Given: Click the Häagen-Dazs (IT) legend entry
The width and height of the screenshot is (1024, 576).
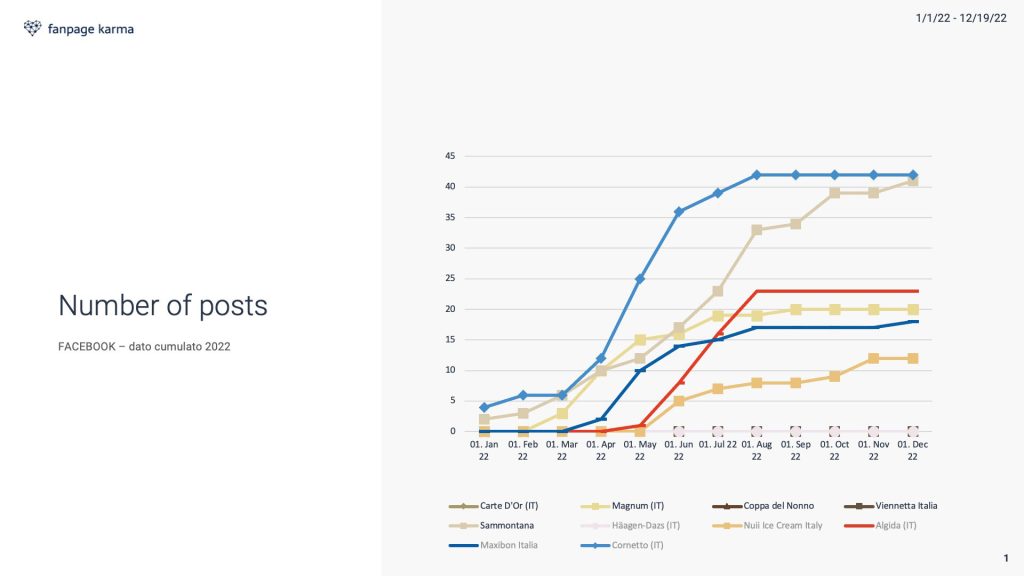Looking at the screenshot, I should [x=630, y=525].
